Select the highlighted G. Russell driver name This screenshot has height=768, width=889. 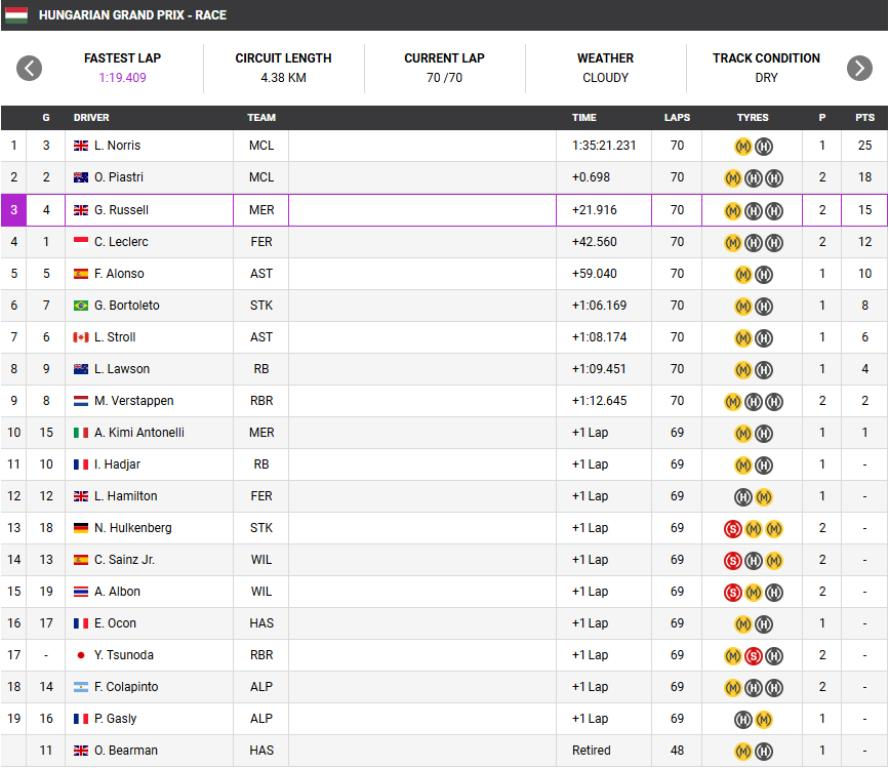point(121,210)
